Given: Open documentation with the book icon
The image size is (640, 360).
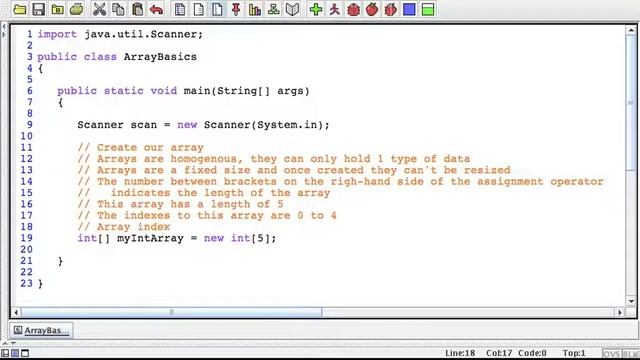Looking at the screenshot, I should 292,9.
